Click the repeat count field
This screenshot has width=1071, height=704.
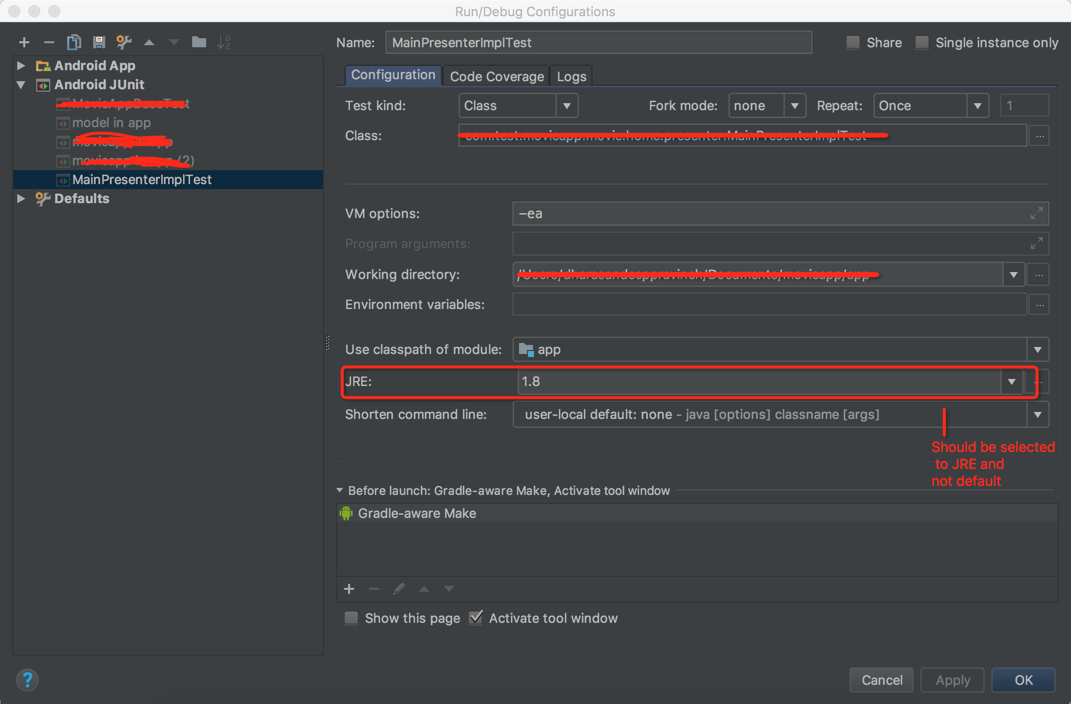point(1024,106)
